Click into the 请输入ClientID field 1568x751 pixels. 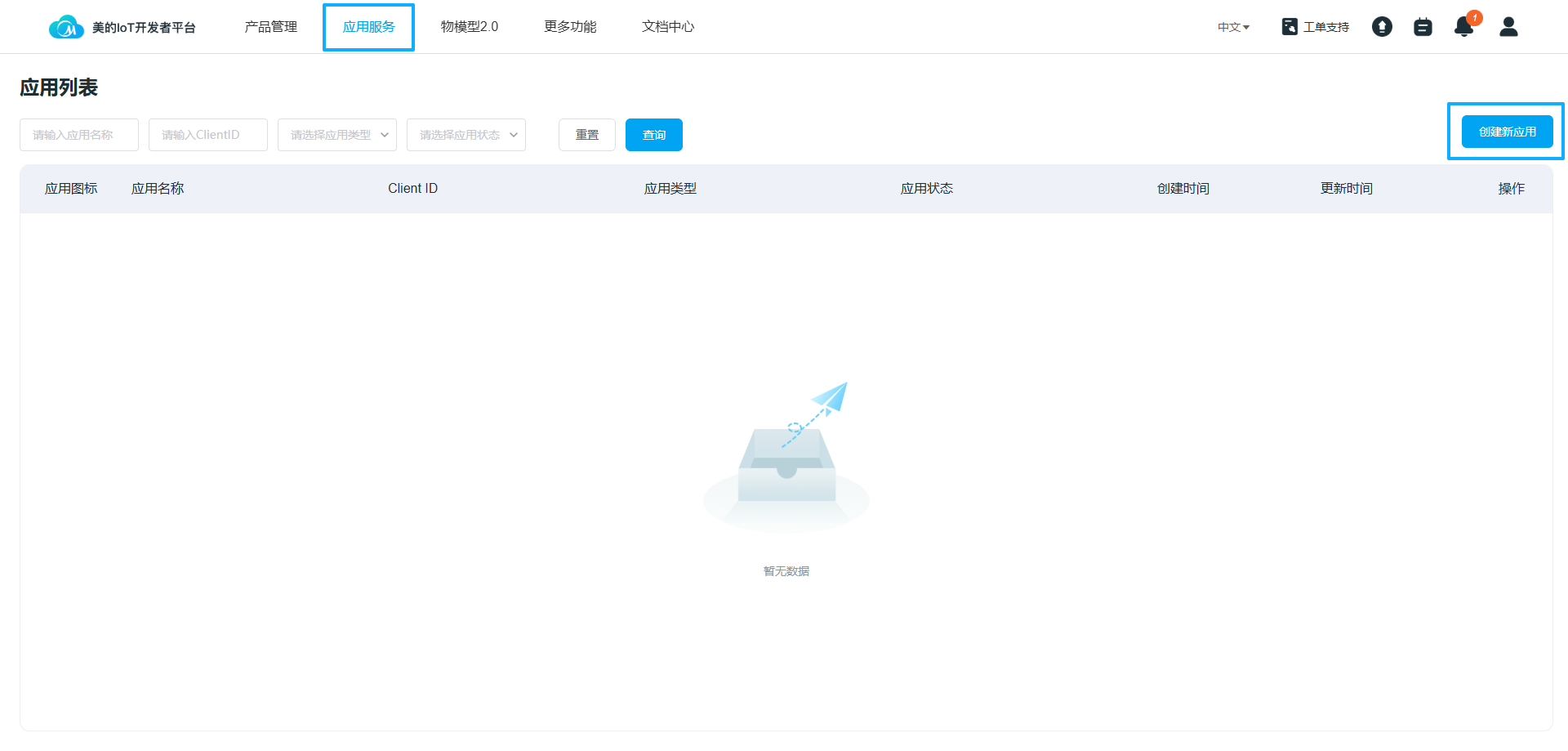tap(208, 135)
